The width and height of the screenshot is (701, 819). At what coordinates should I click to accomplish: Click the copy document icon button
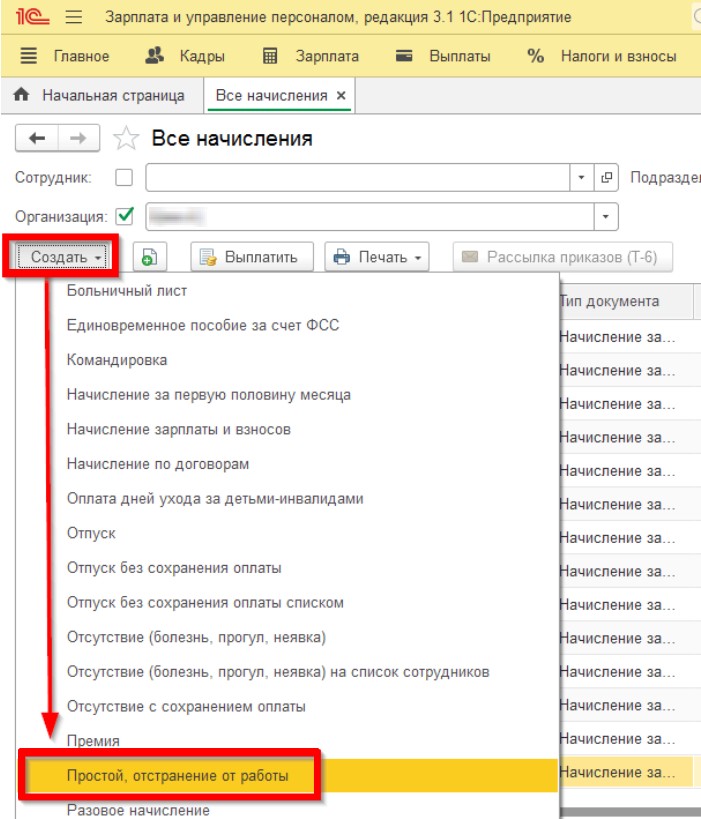[149, 257]
